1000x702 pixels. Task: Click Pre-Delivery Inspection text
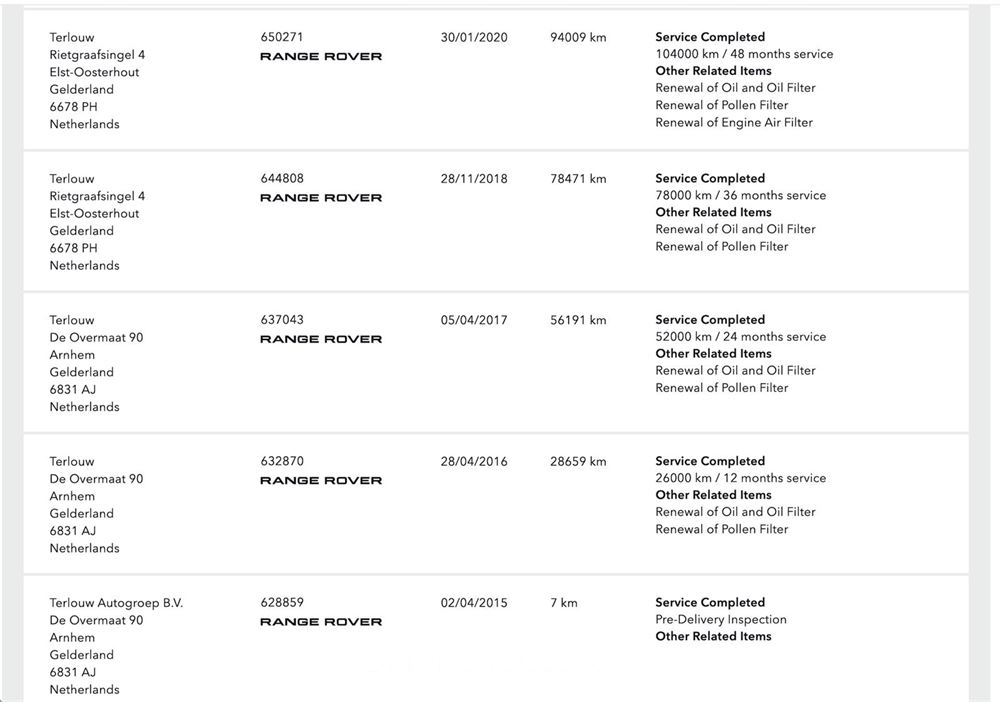(721, 620)
